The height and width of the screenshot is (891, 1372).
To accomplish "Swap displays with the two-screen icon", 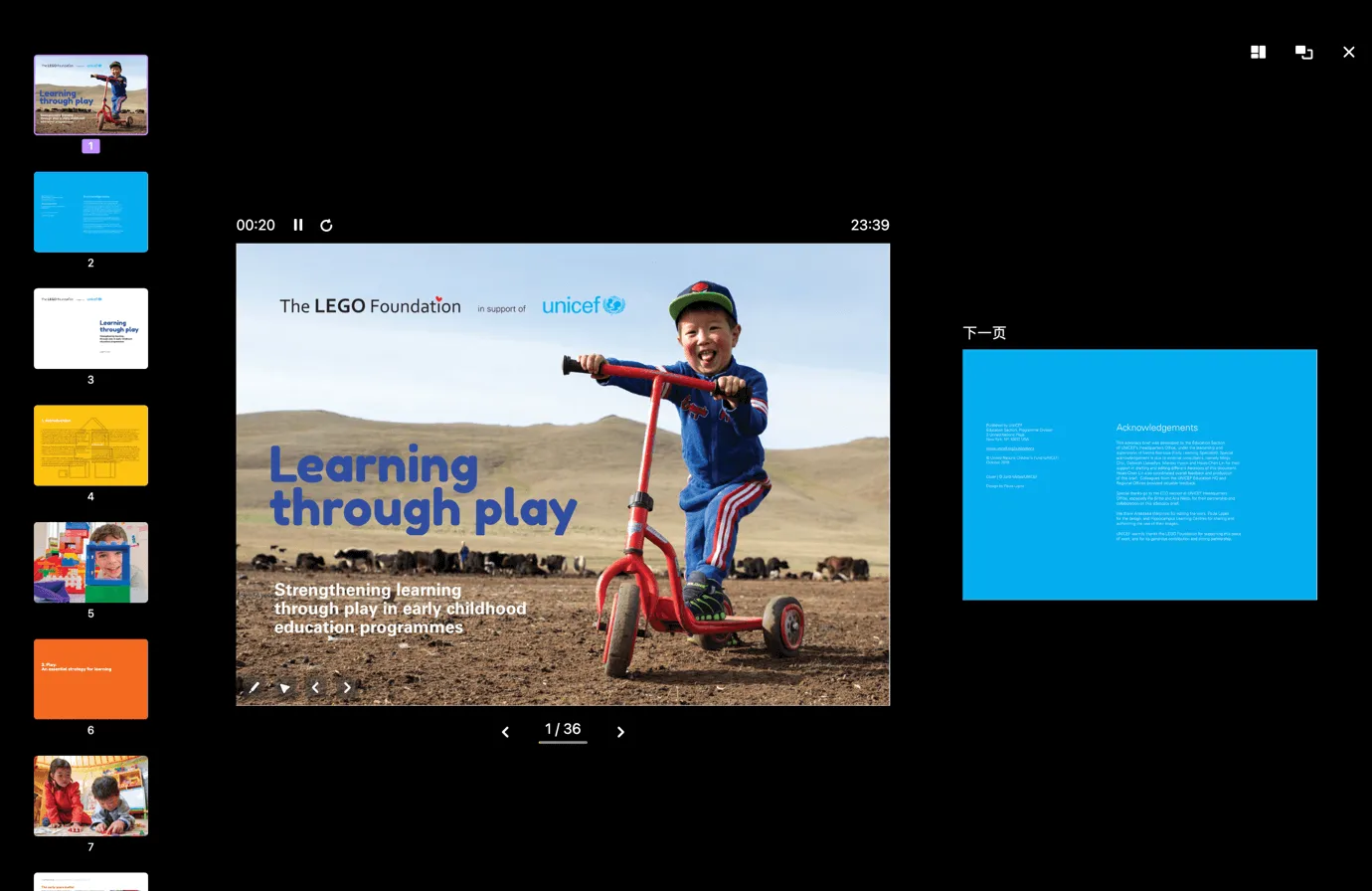I will click(1303, 52).
